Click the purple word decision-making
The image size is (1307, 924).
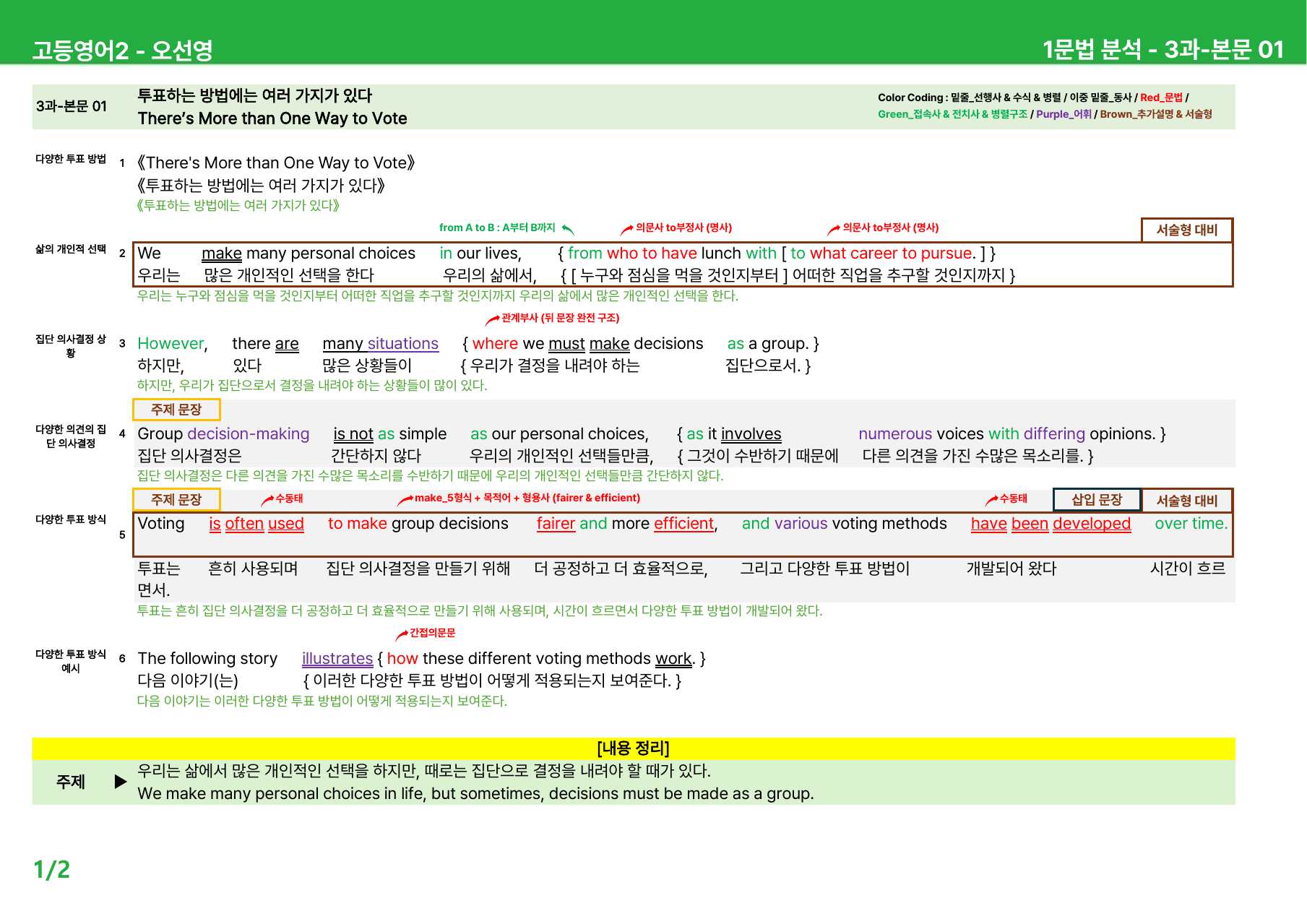click(249, 434)
